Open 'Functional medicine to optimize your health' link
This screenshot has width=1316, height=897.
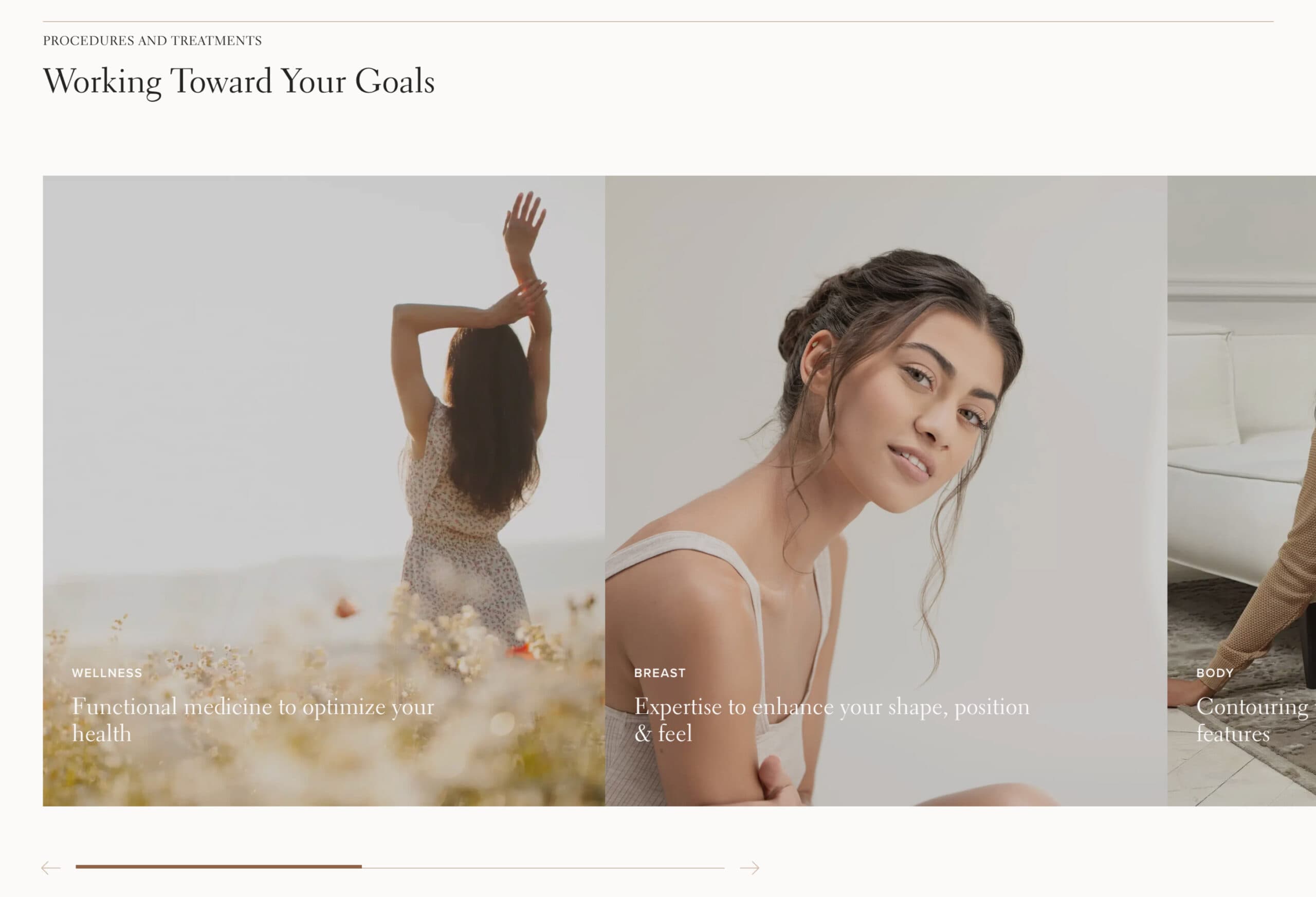click(252, 720)
